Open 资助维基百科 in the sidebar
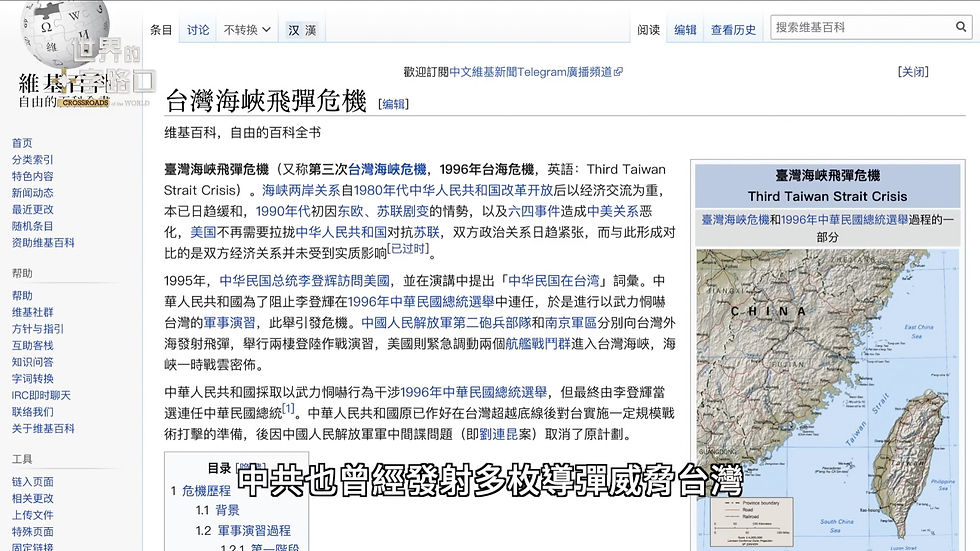Image resolution: width=980 pixels, height=551 pixels. (x=43, y=242)
